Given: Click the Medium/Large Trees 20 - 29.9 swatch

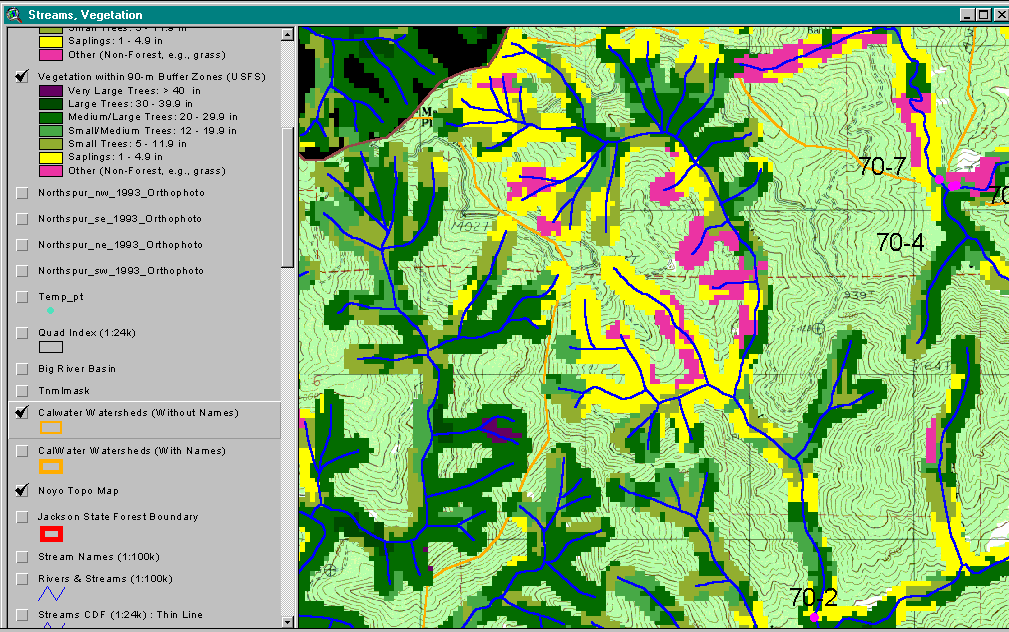Looking at the screenshot, I should pos(51,118).
